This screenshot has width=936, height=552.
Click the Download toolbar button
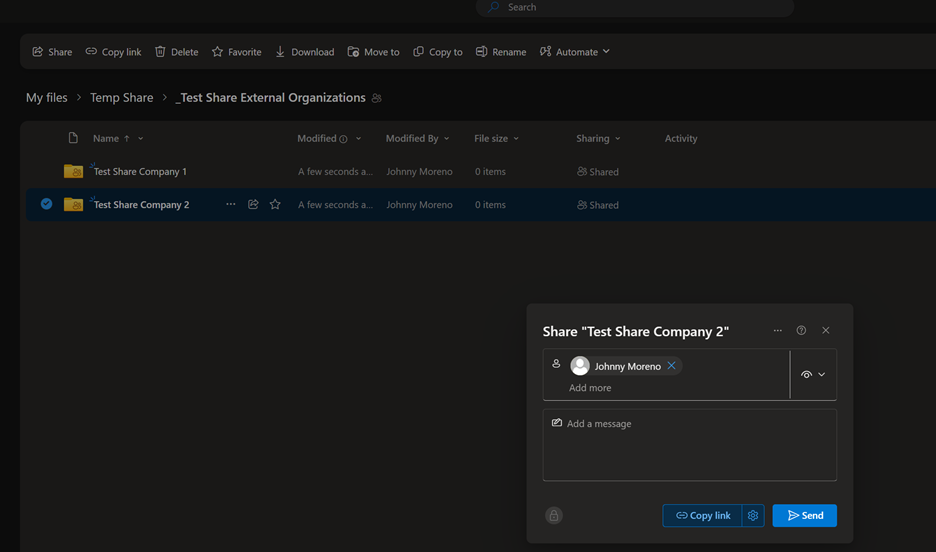point(304,52)
